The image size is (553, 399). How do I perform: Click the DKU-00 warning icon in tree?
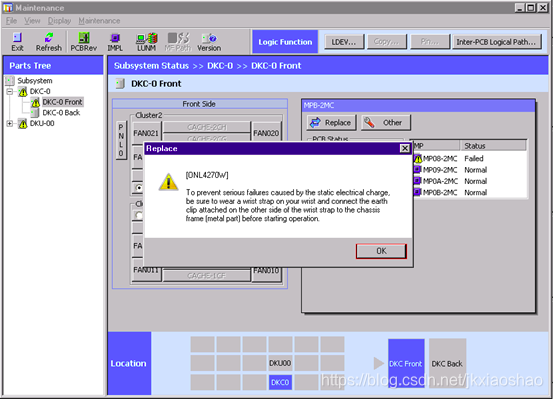[23, 123]
